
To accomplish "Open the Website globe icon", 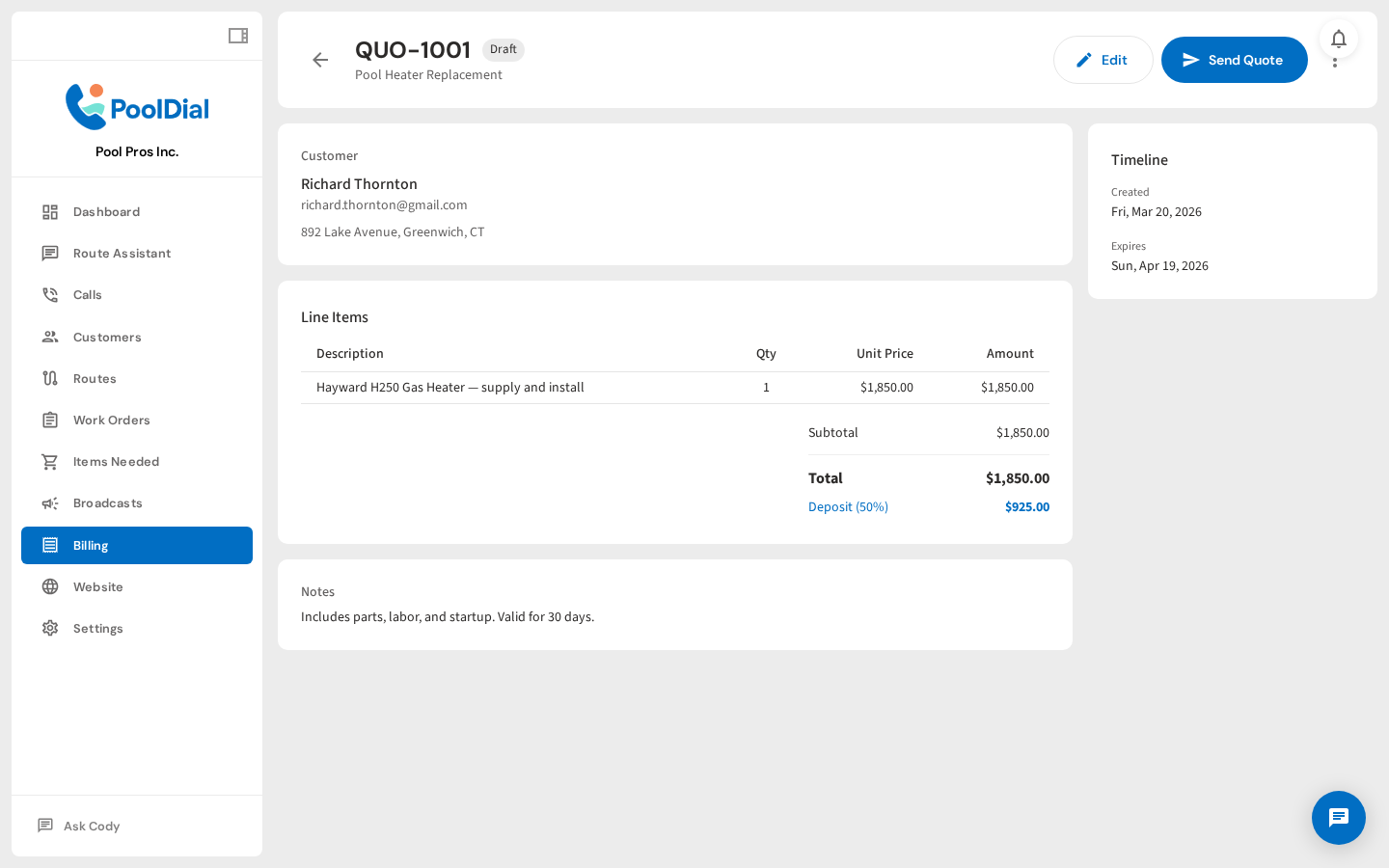I will coord(50,586).
